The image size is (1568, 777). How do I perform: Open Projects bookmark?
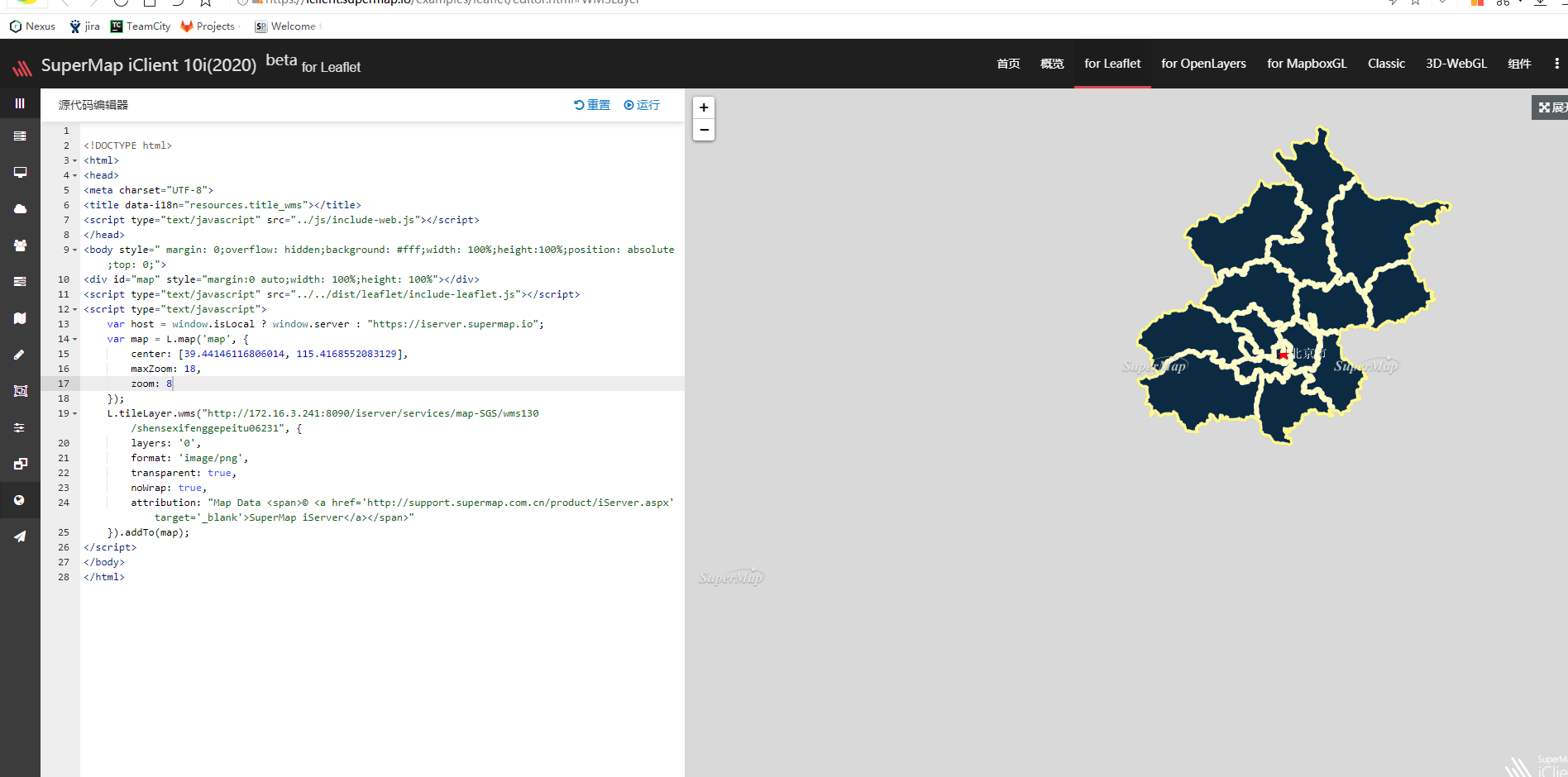(208, 26)
